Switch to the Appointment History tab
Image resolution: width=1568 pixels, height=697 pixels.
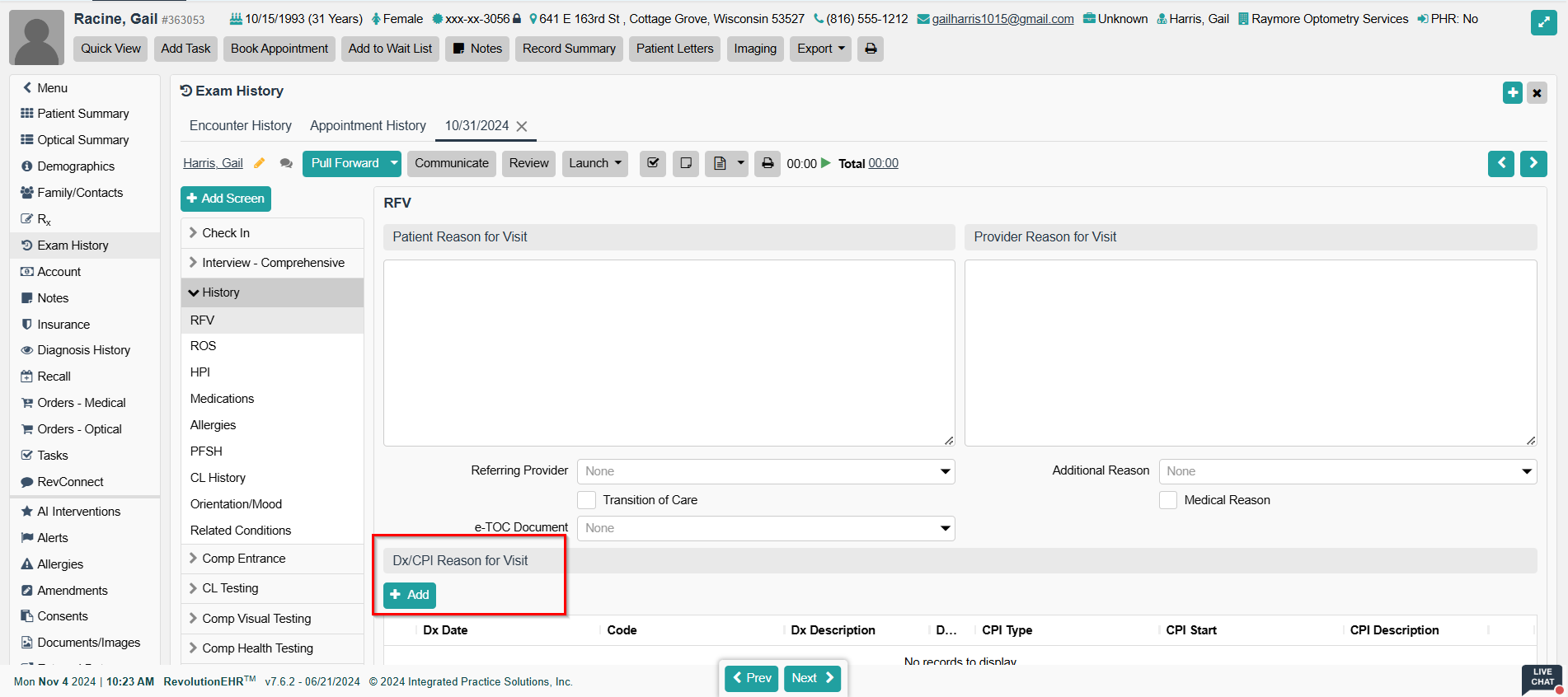(x=368, y=125)
